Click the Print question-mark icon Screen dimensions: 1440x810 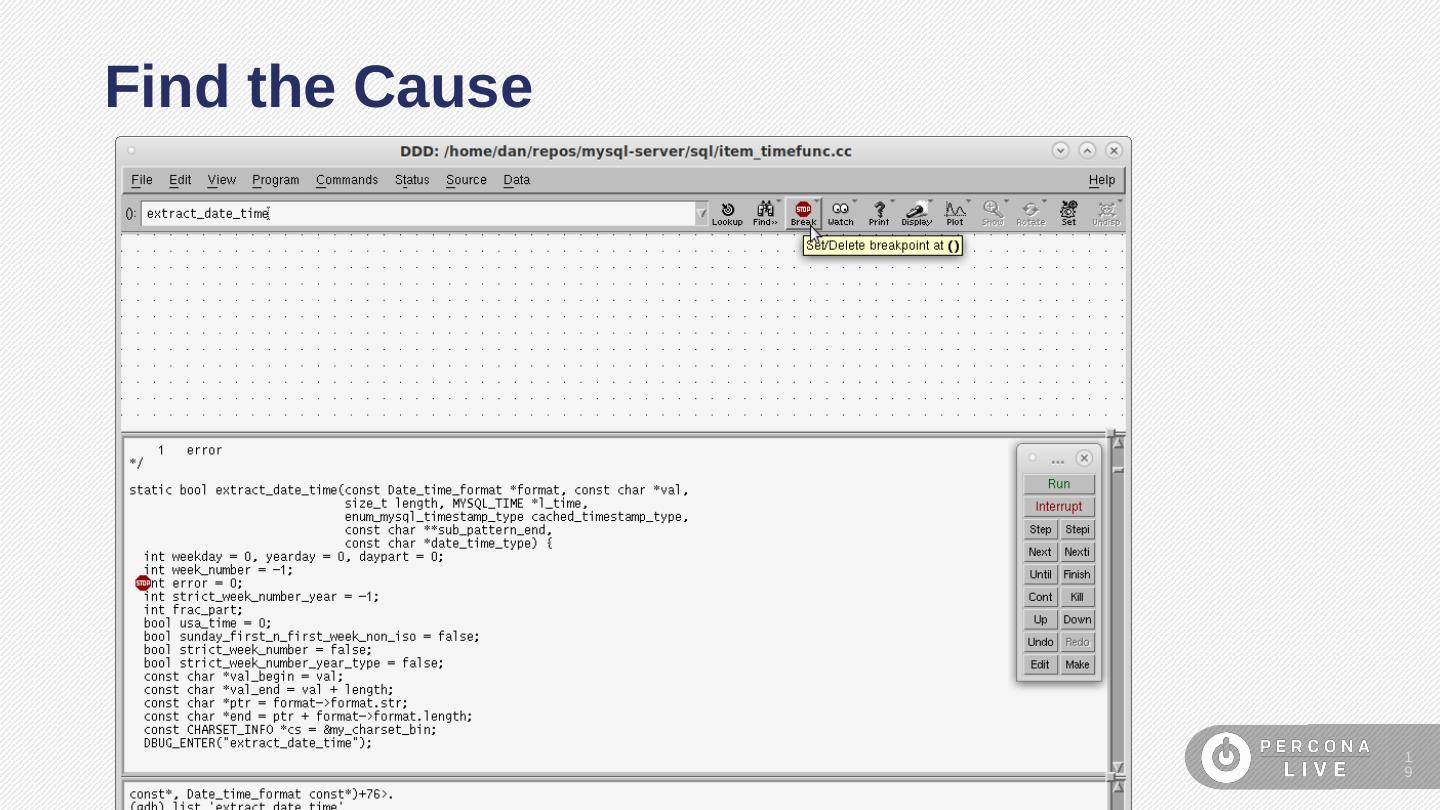879,213
